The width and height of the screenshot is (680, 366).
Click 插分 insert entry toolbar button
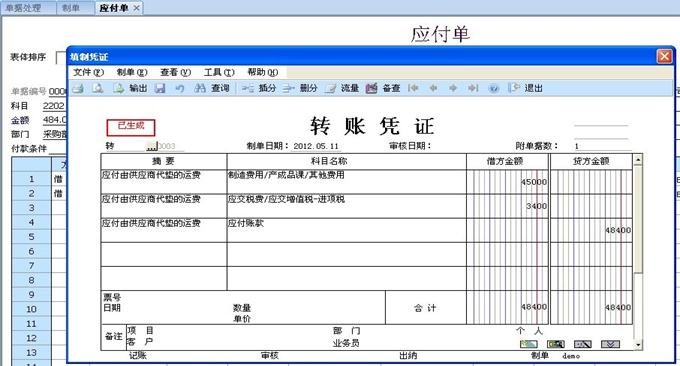259,88
